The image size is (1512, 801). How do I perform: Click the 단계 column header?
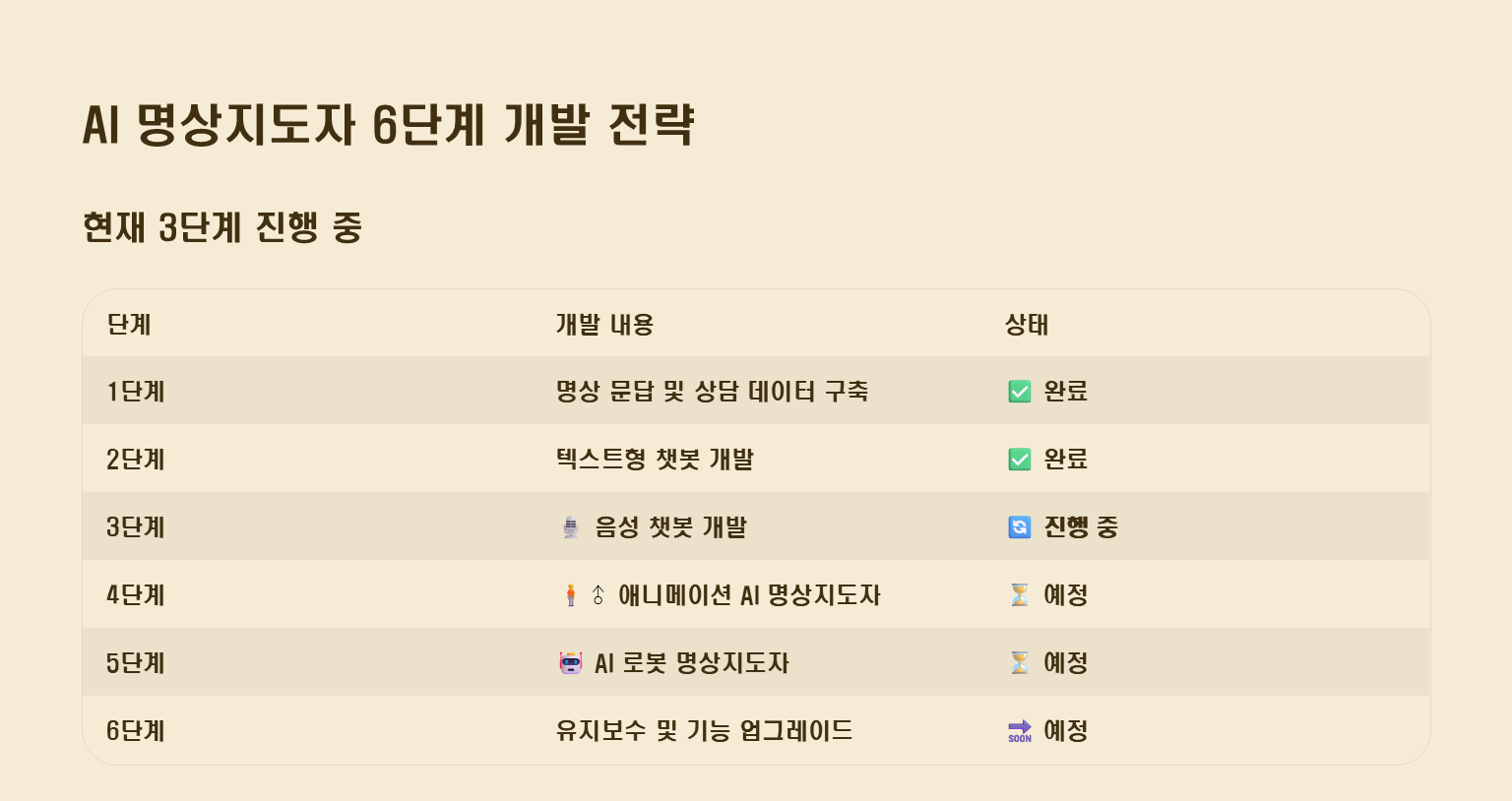coord(129,325)
